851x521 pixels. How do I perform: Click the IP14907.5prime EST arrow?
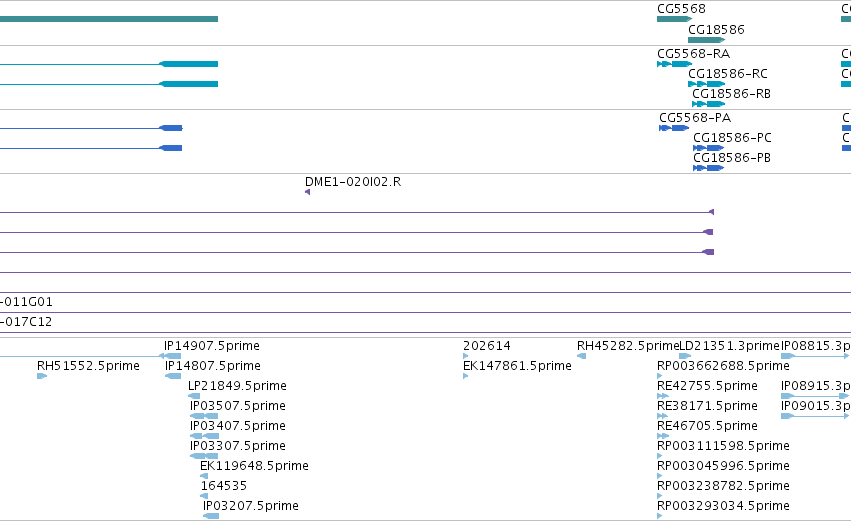(170, 356)
